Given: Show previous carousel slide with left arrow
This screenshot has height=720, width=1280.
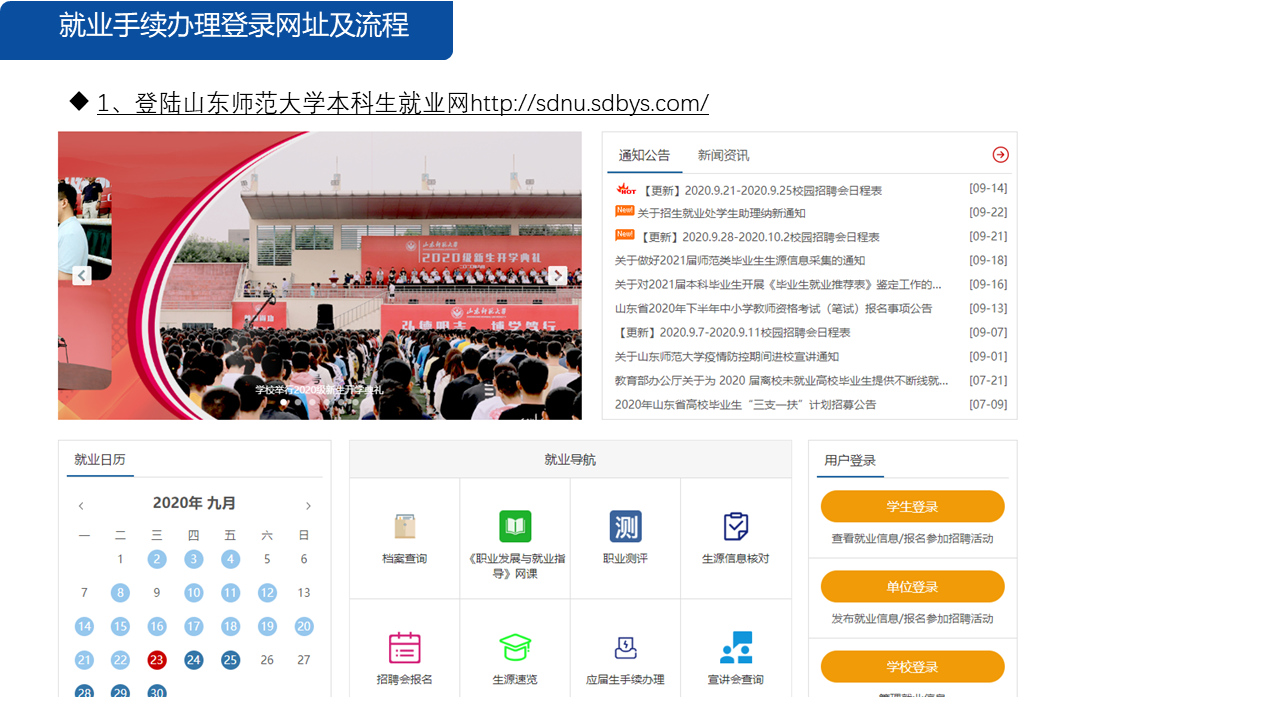Looking at the screenshot, I should [x=82, y=276].
